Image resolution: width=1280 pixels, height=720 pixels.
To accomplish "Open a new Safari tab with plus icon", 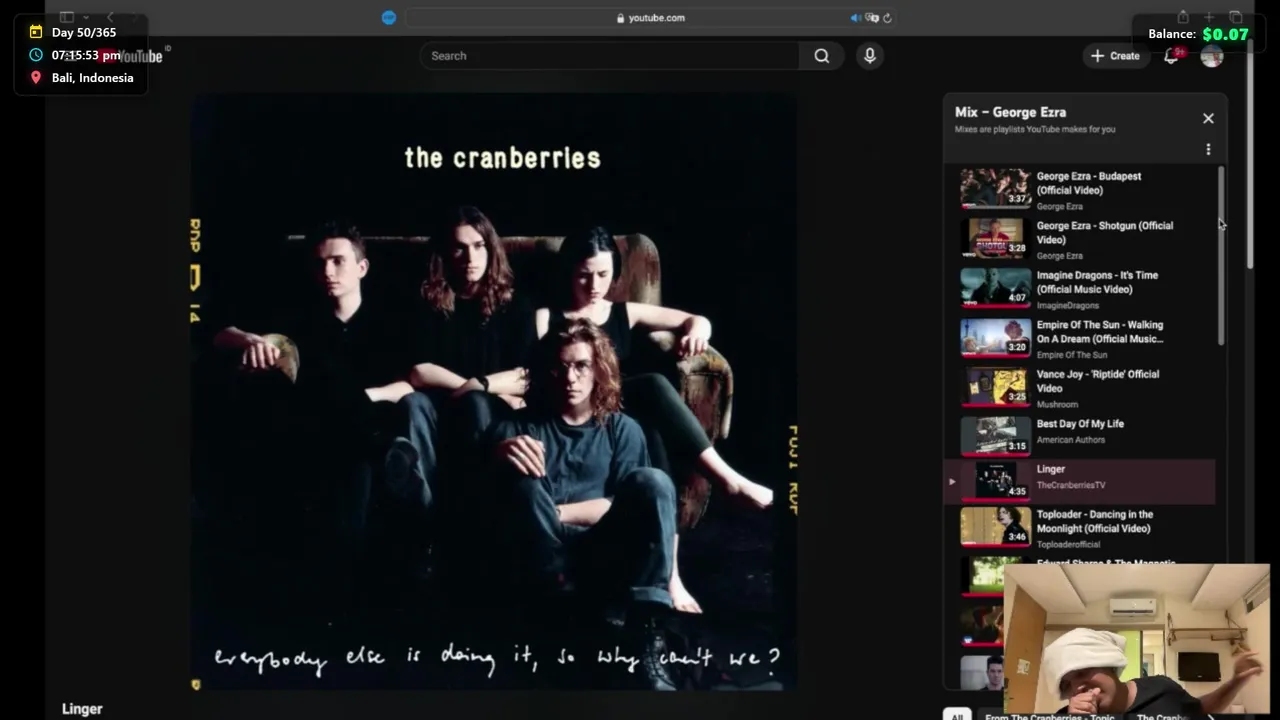I will (1209, 17).
